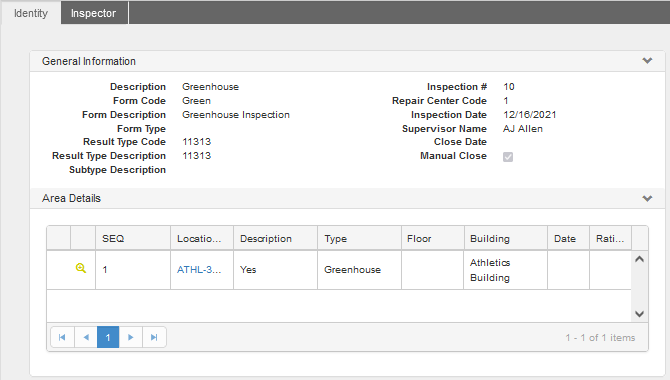Viewport: 670px width, 380px height.
Task: Click the Form Code value Green
Action: 197,100
